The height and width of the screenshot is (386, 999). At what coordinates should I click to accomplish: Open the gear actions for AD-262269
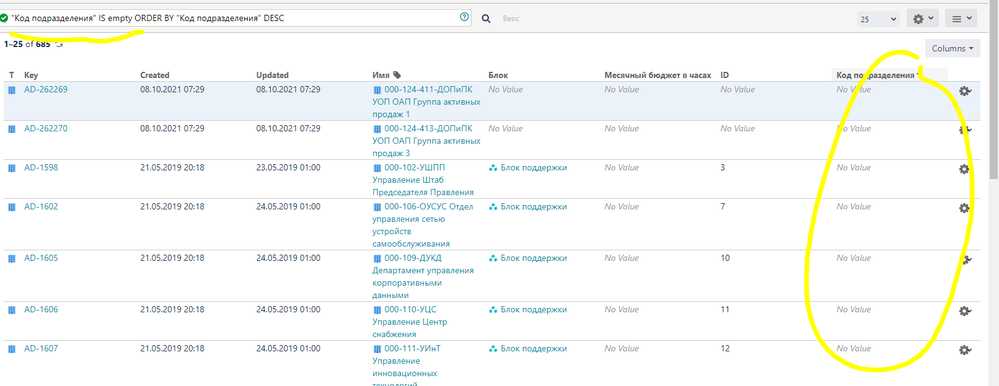coord(965,91)
